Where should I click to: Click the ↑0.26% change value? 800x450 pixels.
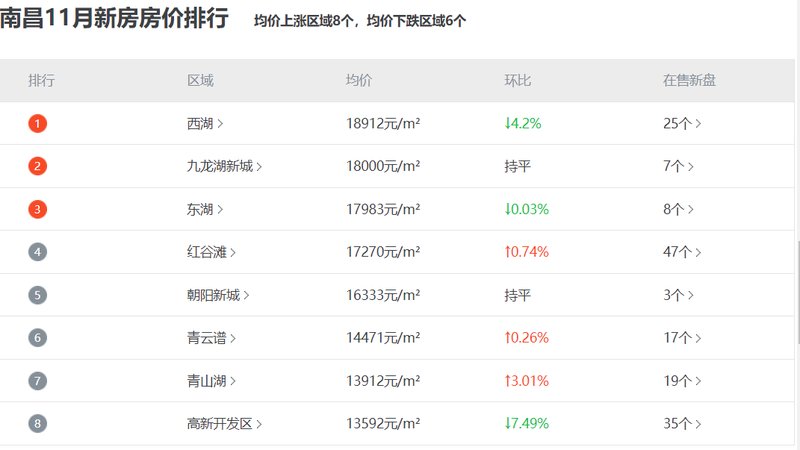[527, 338]
